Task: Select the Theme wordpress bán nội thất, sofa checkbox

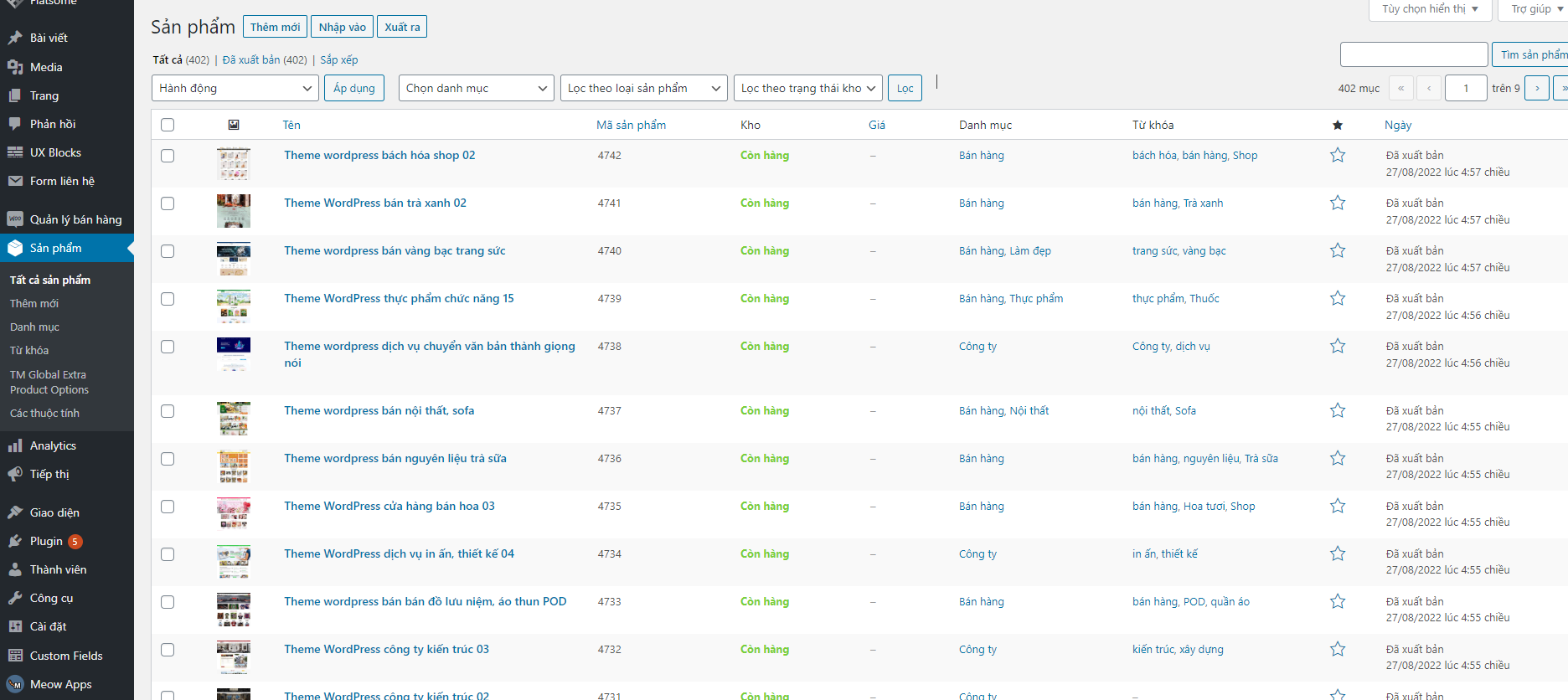Action: tap(168, 411)
